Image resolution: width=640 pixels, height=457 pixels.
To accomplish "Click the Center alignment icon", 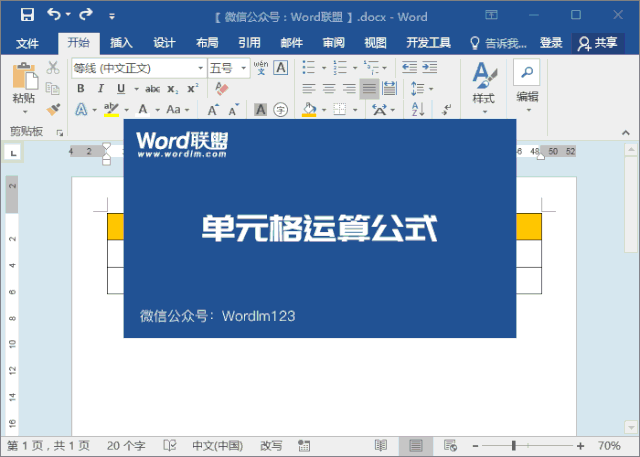I will pyautogui.click(x=329, y=89).
